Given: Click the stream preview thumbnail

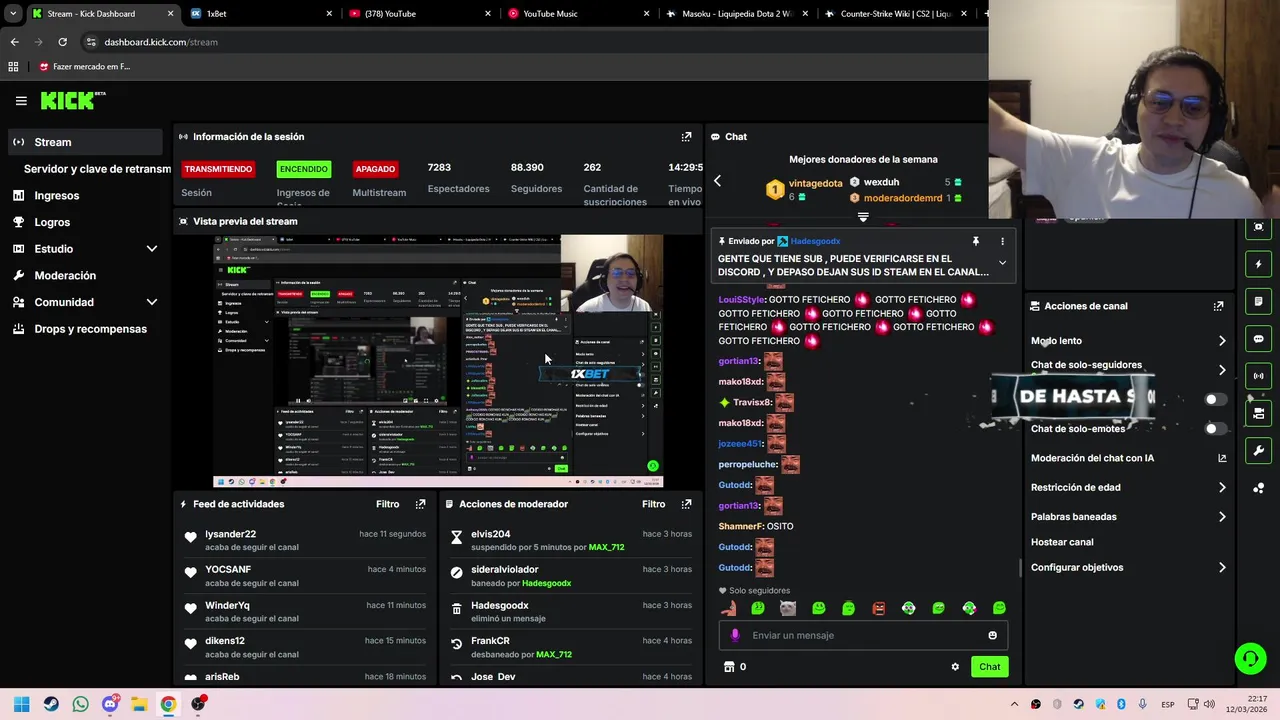Looking at the screenshot, I should tap(438, 361).
